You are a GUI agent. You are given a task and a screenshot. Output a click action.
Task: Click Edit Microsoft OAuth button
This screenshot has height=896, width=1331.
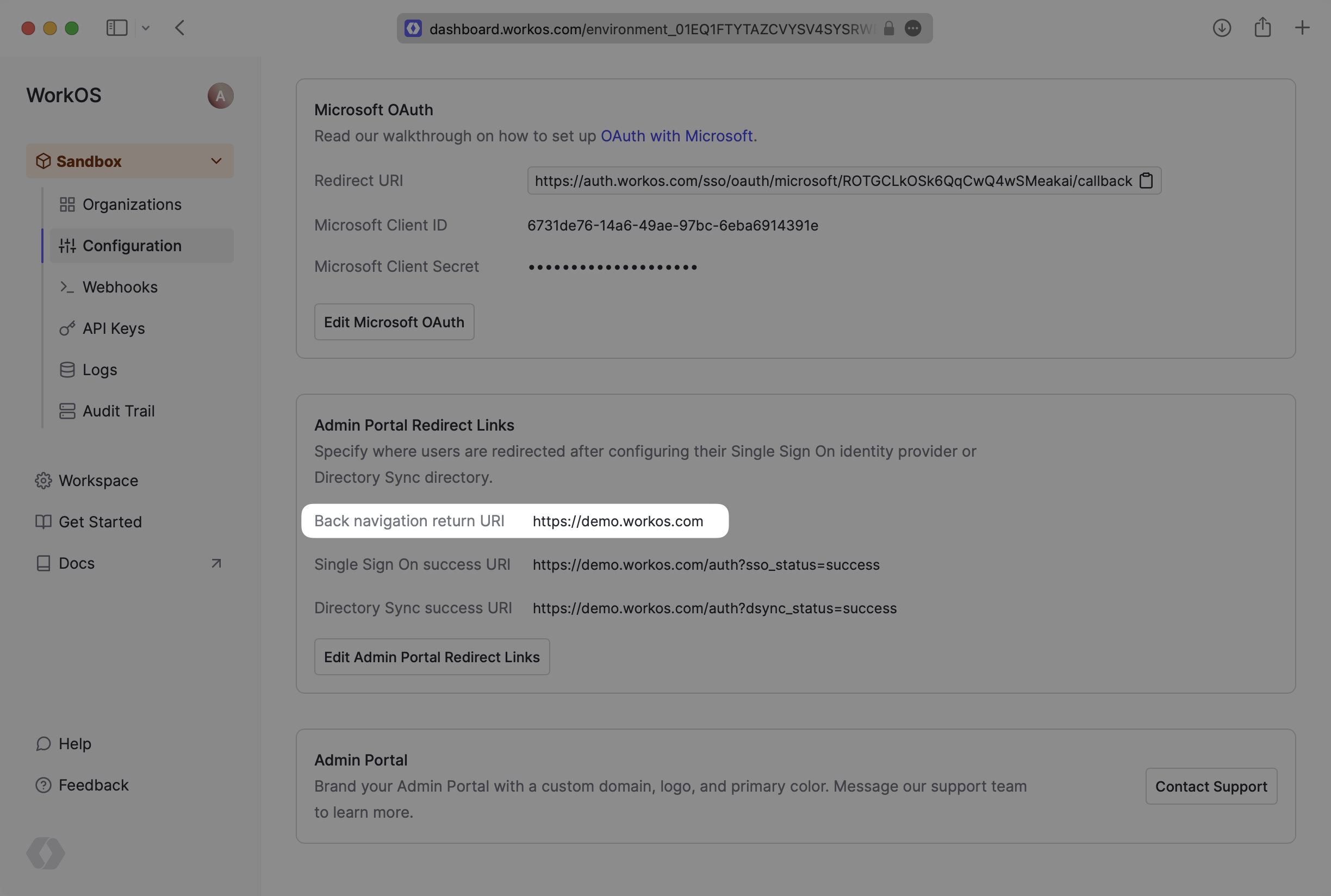click(x=394, y=322)
